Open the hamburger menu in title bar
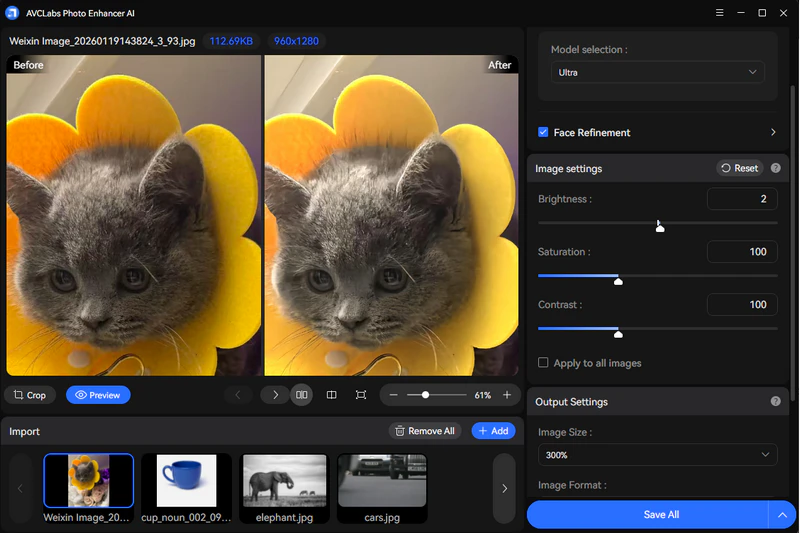 click(719, 13)
